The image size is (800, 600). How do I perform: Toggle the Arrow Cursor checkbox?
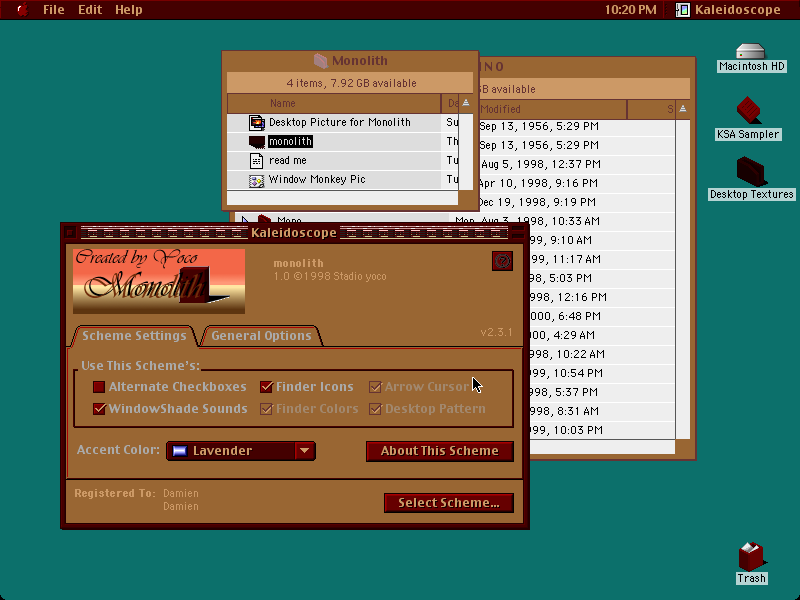[x=375, y=387]
